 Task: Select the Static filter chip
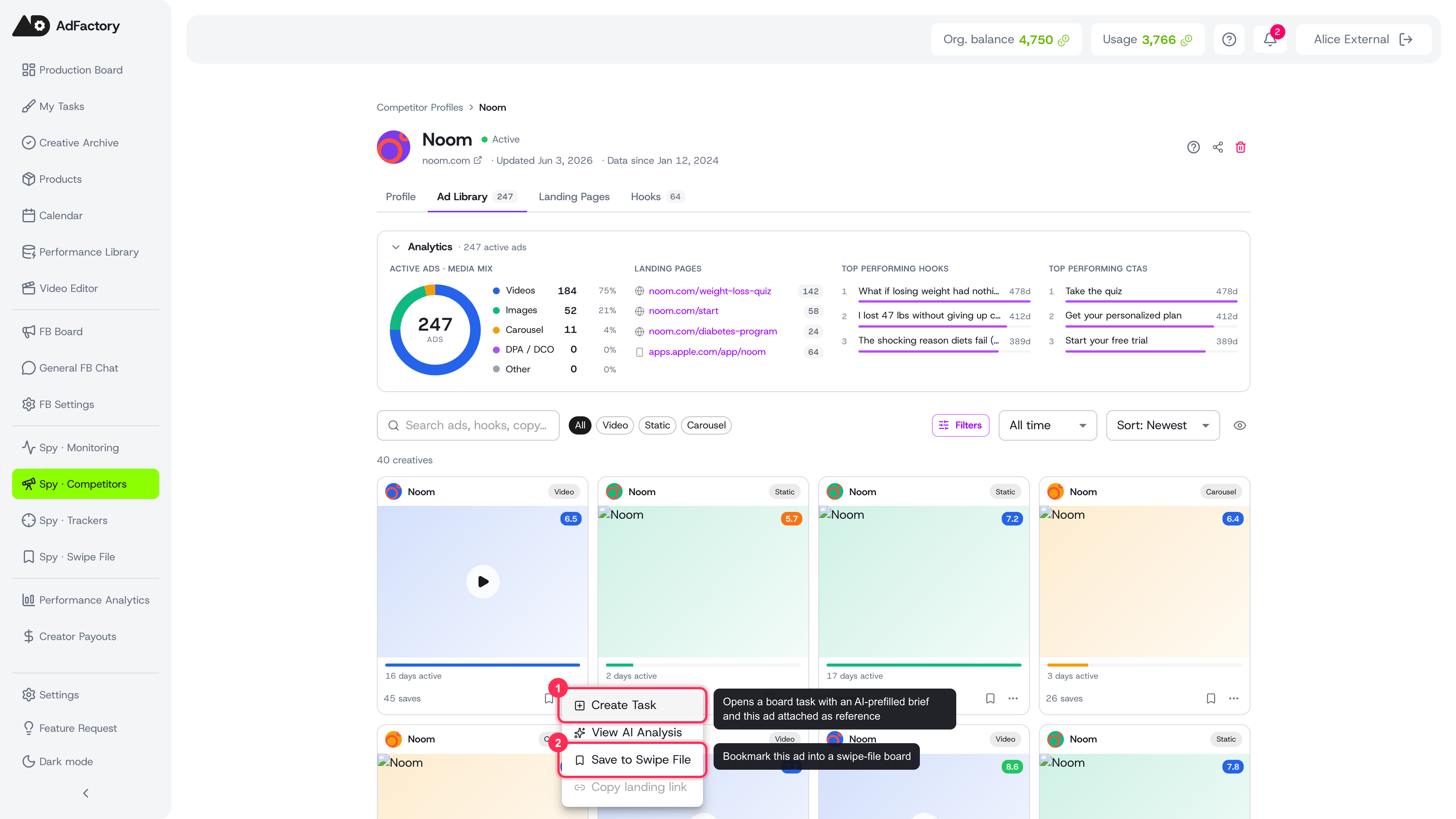(657, 425)
